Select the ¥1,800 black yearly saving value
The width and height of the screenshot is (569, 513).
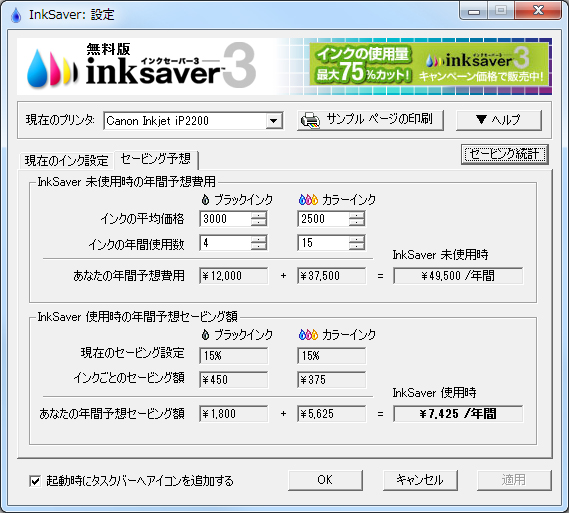point(234,414)
